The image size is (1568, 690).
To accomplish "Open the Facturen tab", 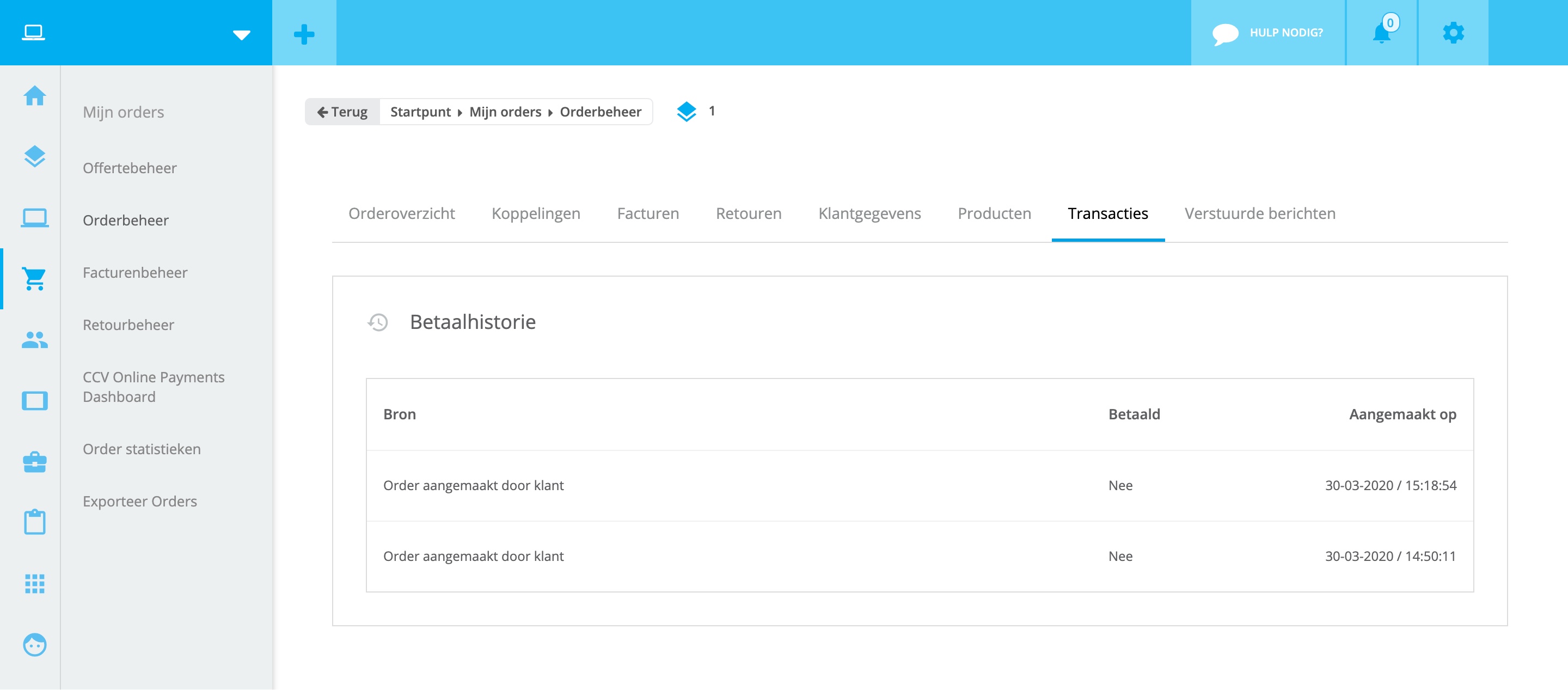I will pyautogui.click(x=648, y=214).
